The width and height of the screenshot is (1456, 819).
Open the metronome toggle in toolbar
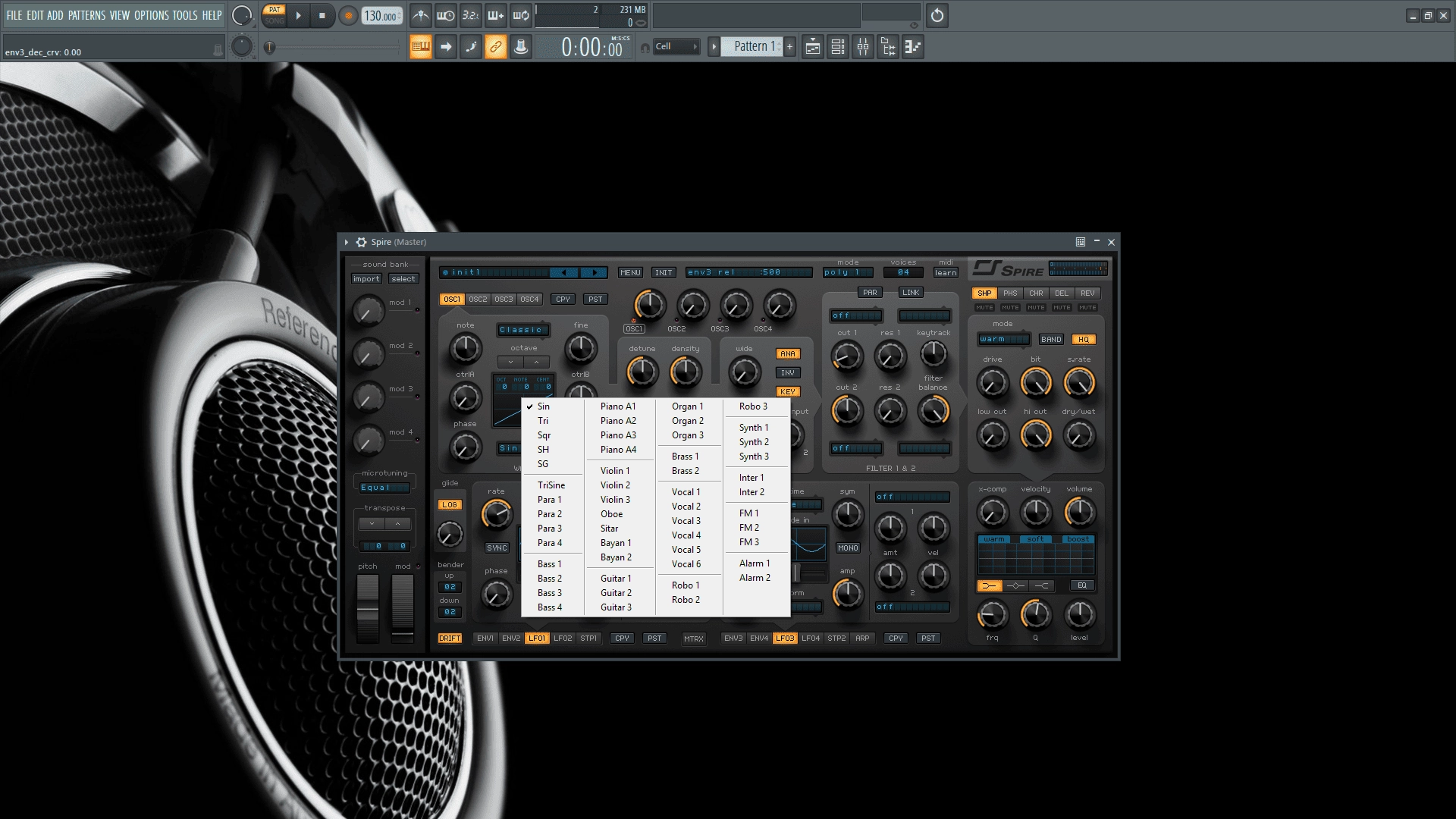(421, 15)
